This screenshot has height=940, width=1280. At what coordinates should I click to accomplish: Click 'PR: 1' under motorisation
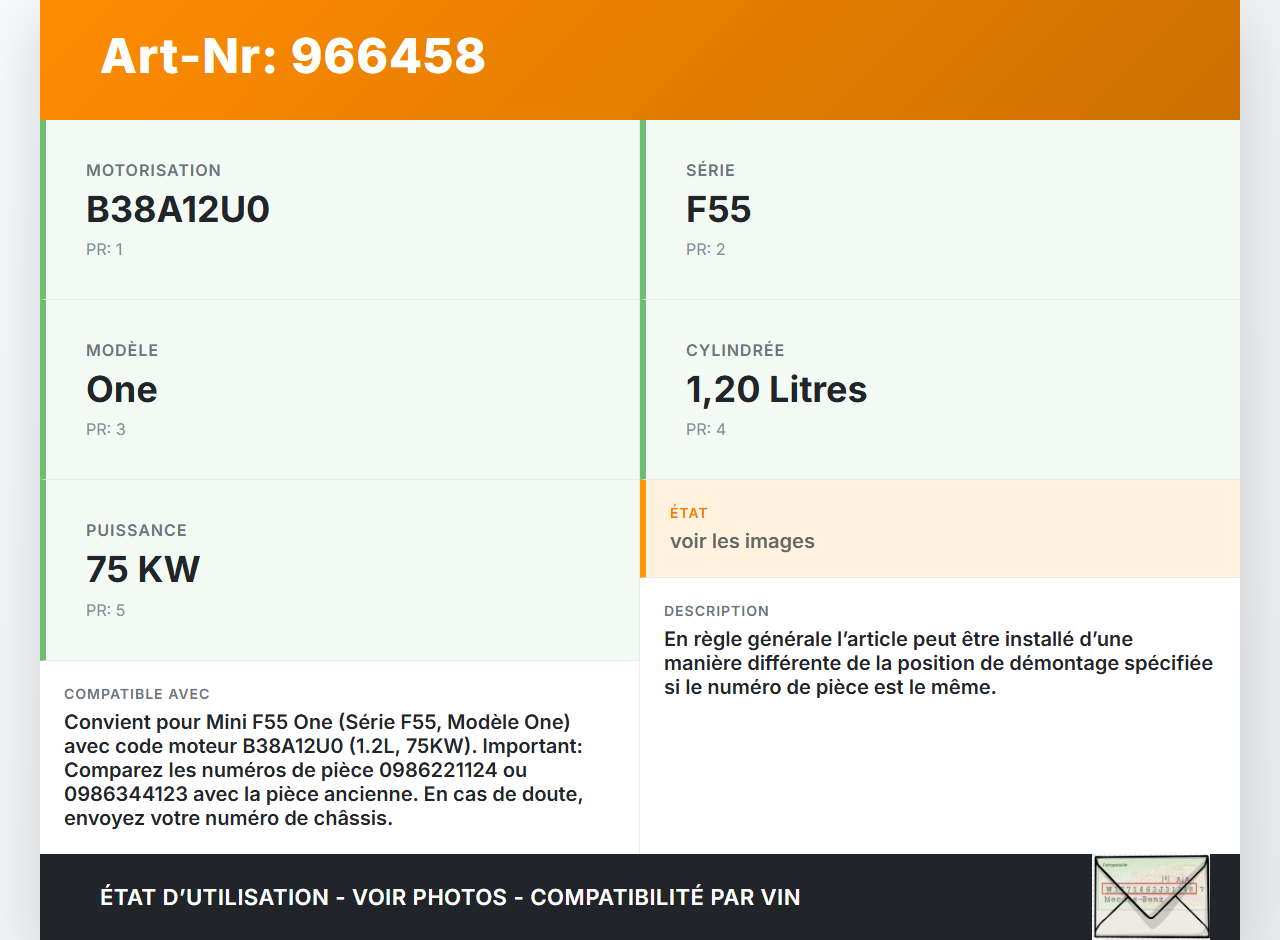(x=104, y=249)
